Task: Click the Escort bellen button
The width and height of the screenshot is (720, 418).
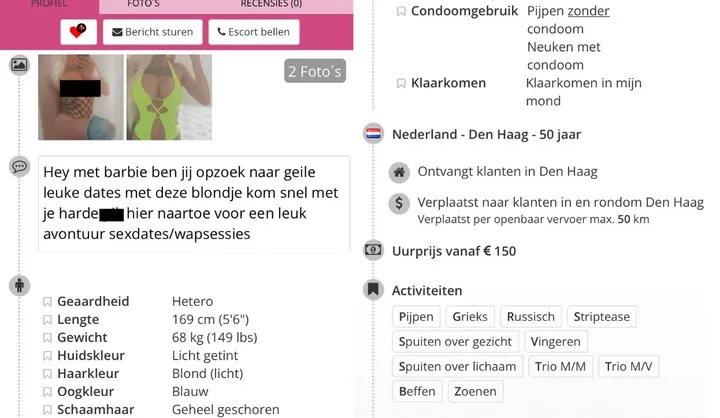Action: click(254, 32)
